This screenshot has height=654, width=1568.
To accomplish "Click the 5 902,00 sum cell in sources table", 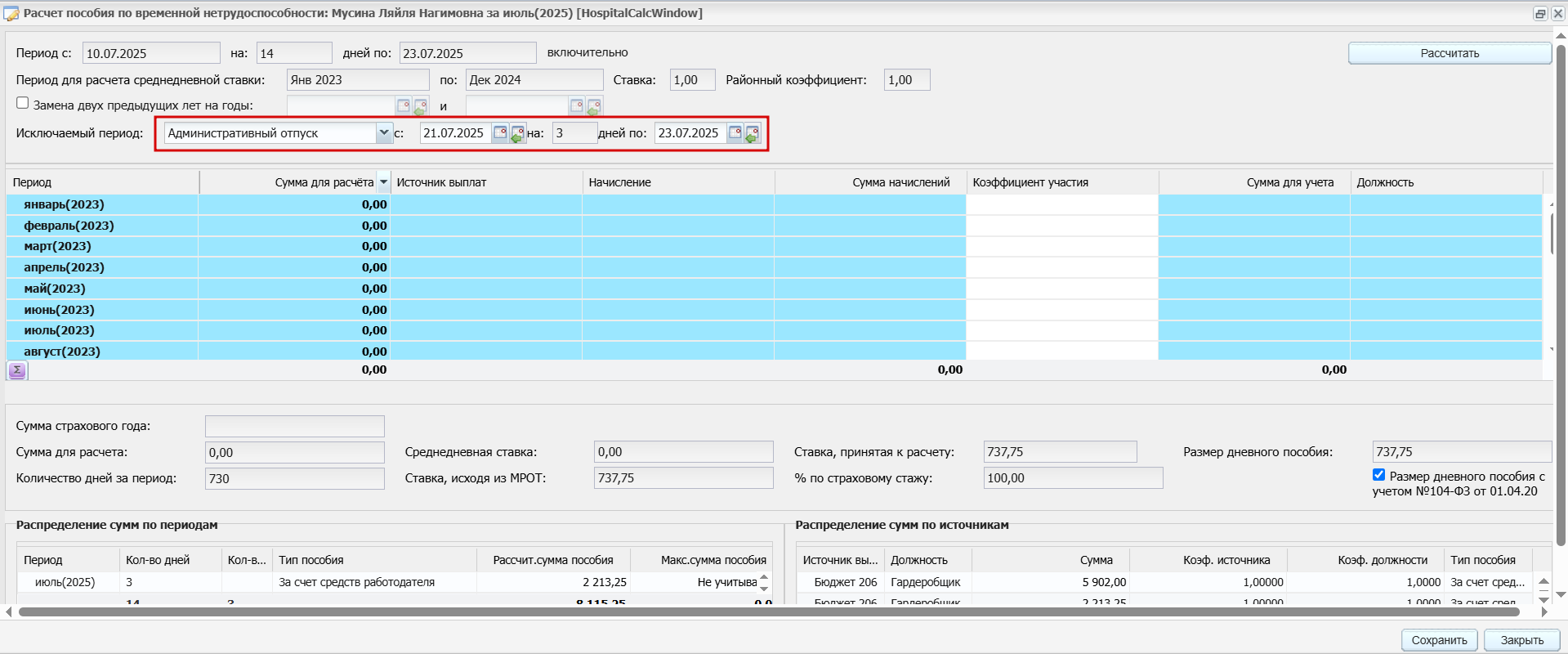I will click(1051, 582).
